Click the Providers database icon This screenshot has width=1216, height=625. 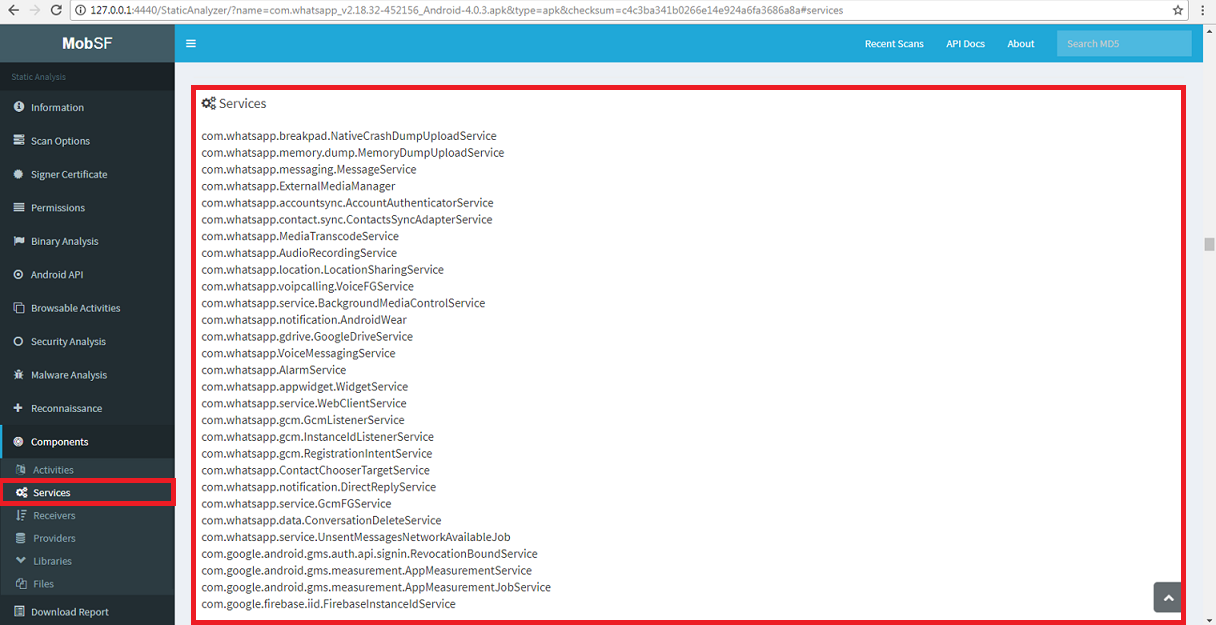coord(22,538)
